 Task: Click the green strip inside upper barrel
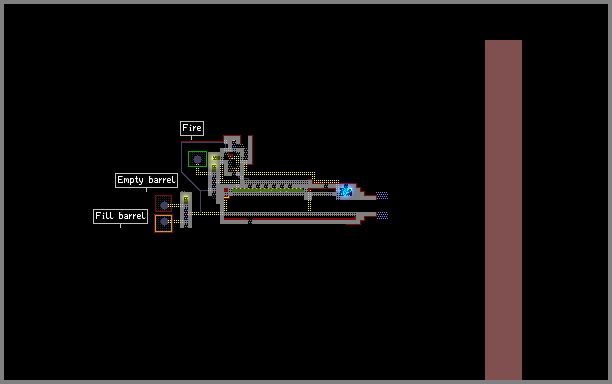(268, 190)
